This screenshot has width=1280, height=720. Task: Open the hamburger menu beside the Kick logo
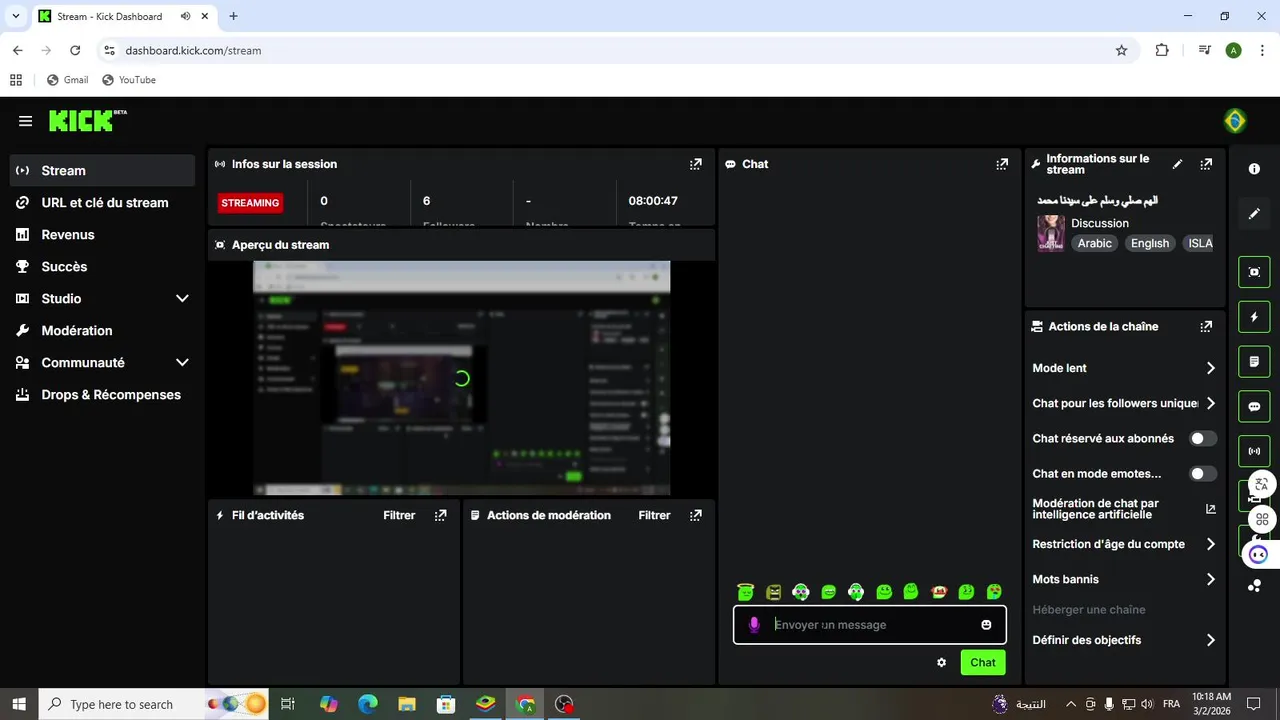25,121
